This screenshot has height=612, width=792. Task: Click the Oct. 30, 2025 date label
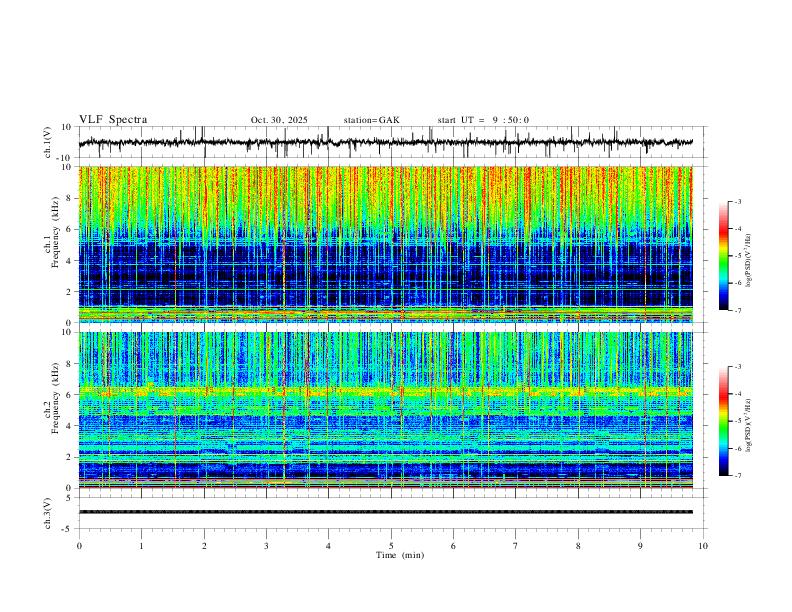[x=279, y=120]
